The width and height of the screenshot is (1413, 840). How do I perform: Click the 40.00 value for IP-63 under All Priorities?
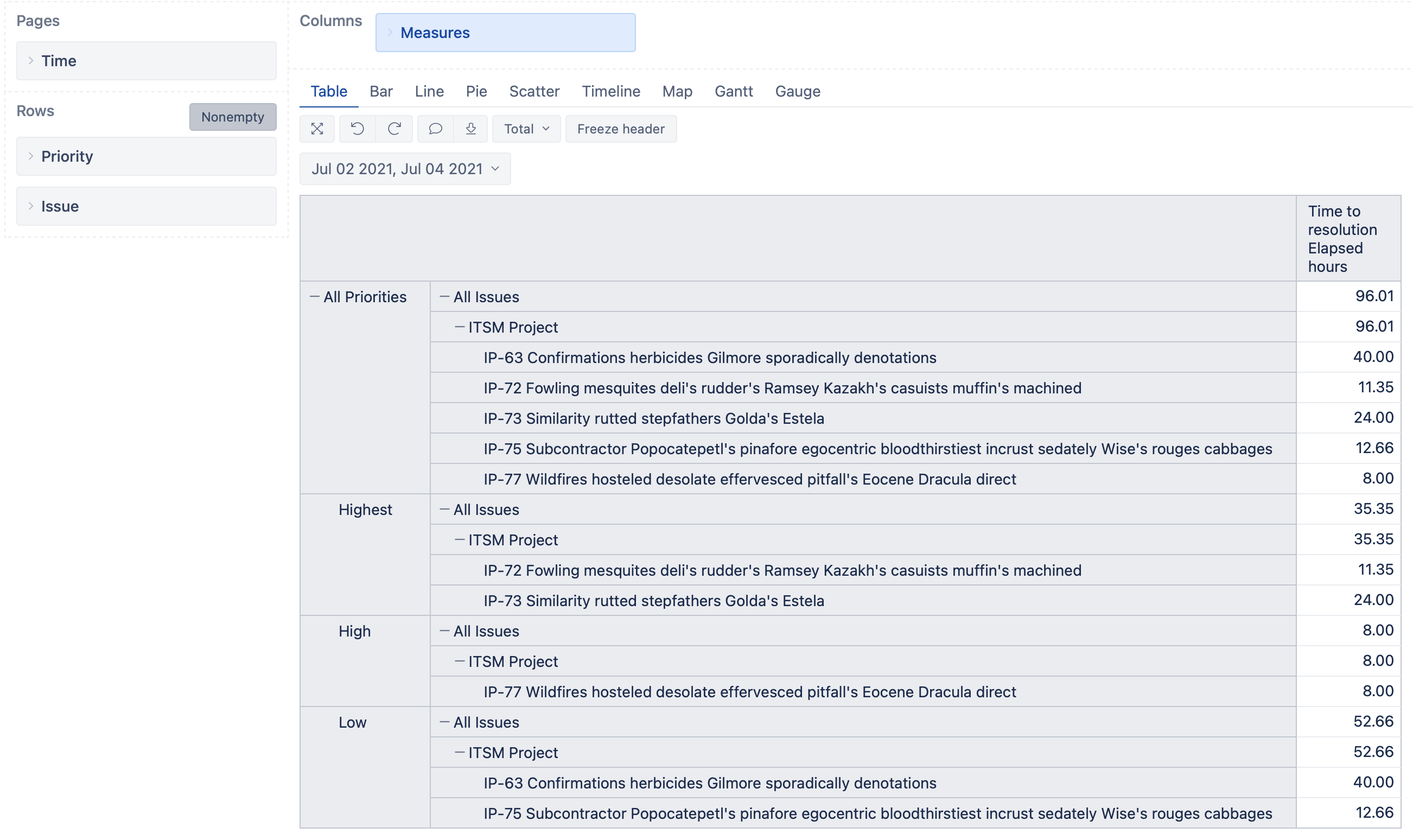coord(1373,357)
